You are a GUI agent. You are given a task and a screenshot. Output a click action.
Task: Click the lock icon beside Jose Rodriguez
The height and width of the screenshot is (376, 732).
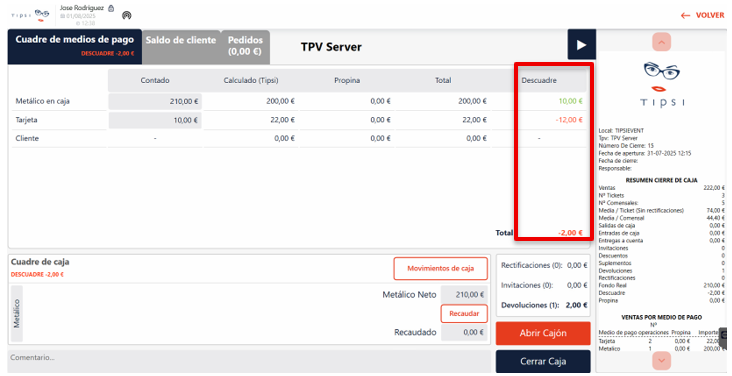click(111, 8)
